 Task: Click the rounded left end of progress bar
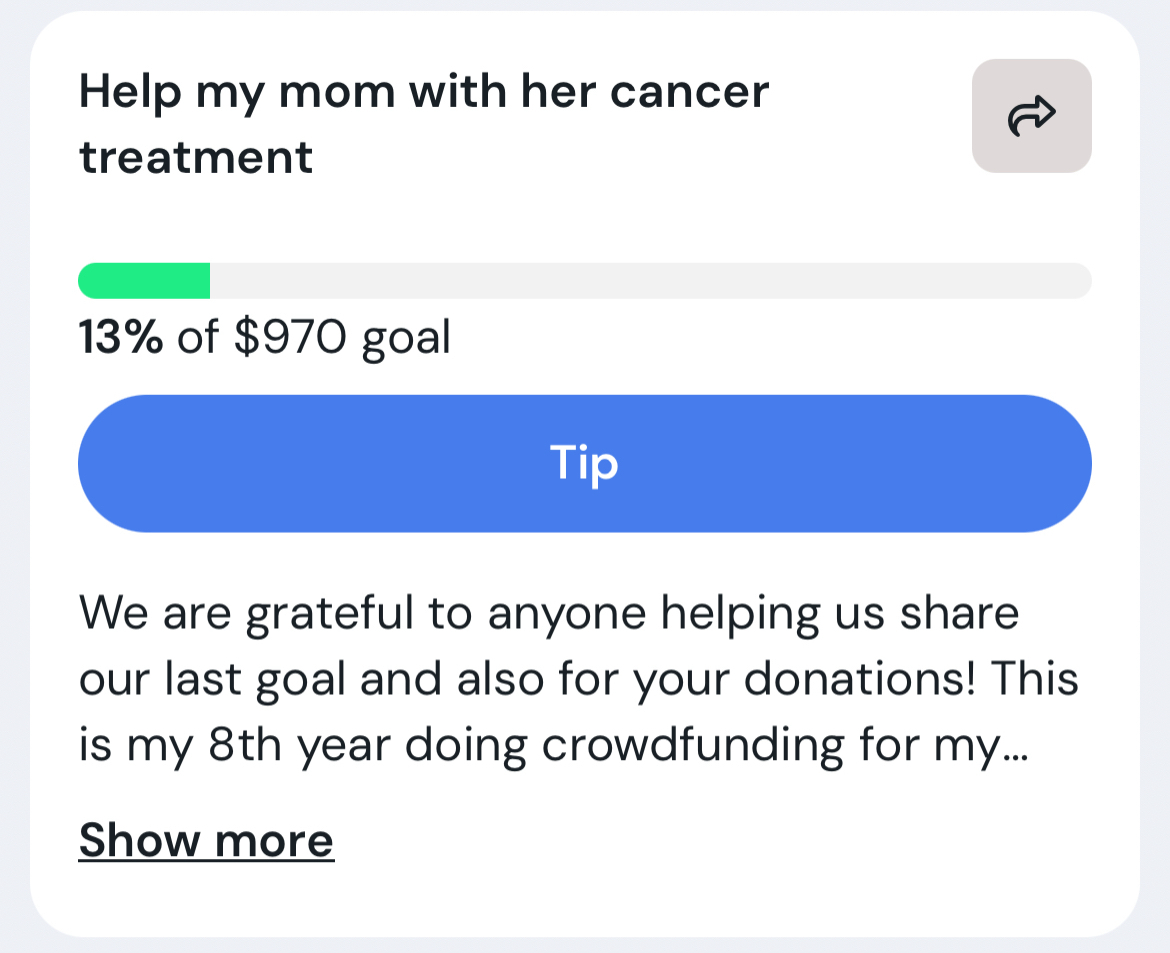pos(87,281)
